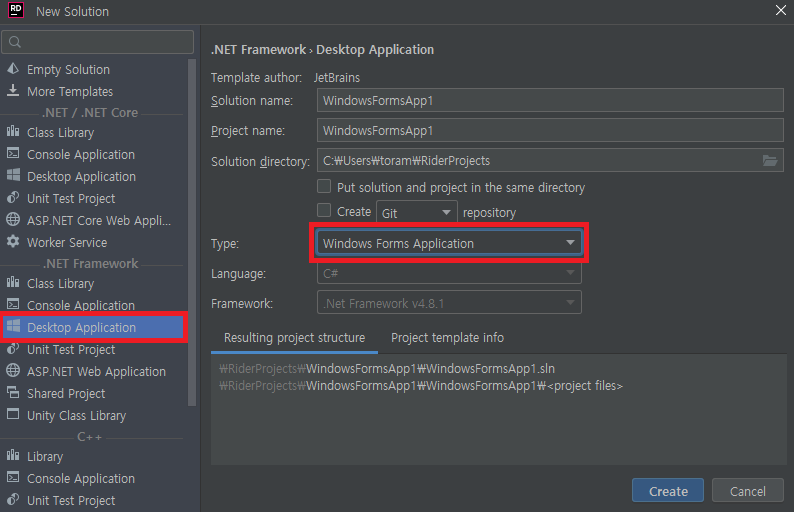The height and width of the screenshot is (512, 794).
Task: Browse for solution directory with folder icon
Action: (770, 161)
